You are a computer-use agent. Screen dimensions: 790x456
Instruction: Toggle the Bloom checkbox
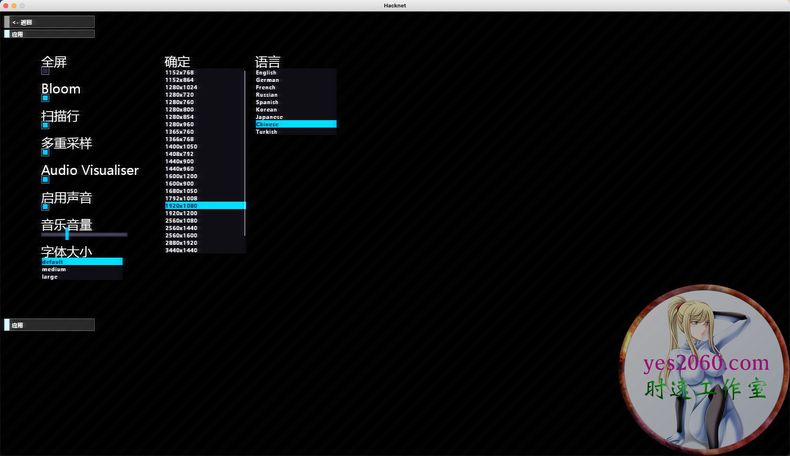(45, 98)
